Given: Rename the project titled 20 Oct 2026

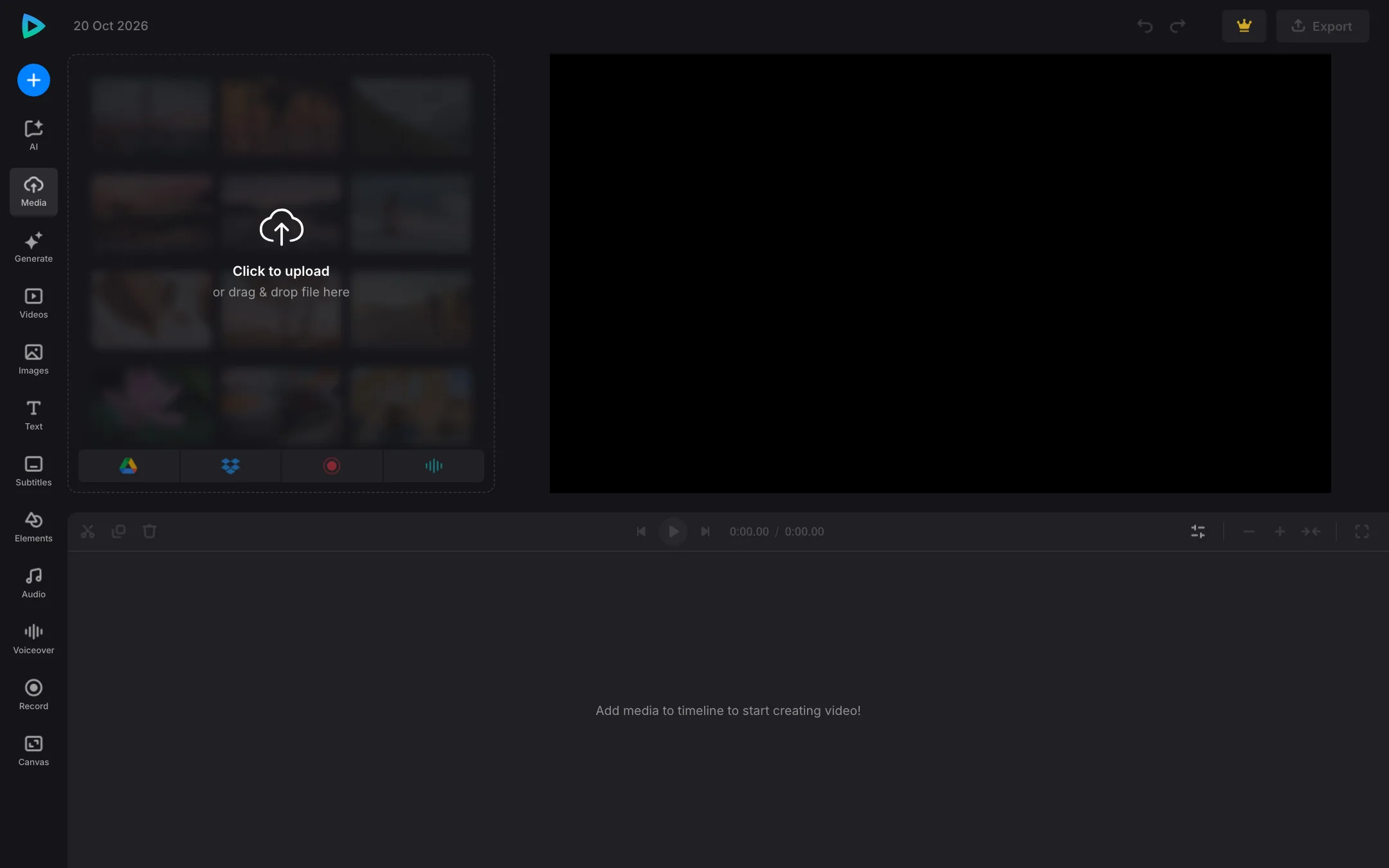Looking at the screenshot, I should 111,26.
